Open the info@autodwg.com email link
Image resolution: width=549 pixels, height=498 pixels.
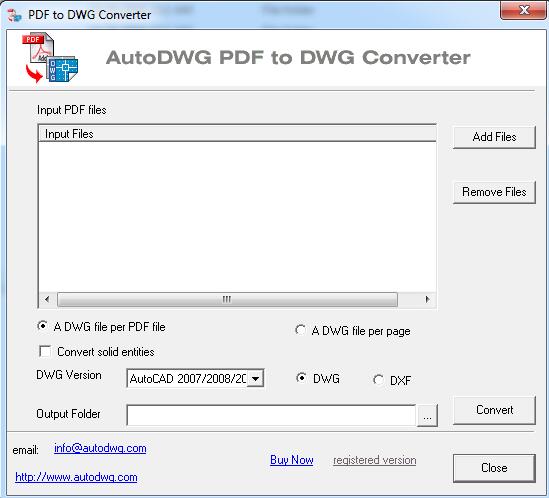coord(100,448)
